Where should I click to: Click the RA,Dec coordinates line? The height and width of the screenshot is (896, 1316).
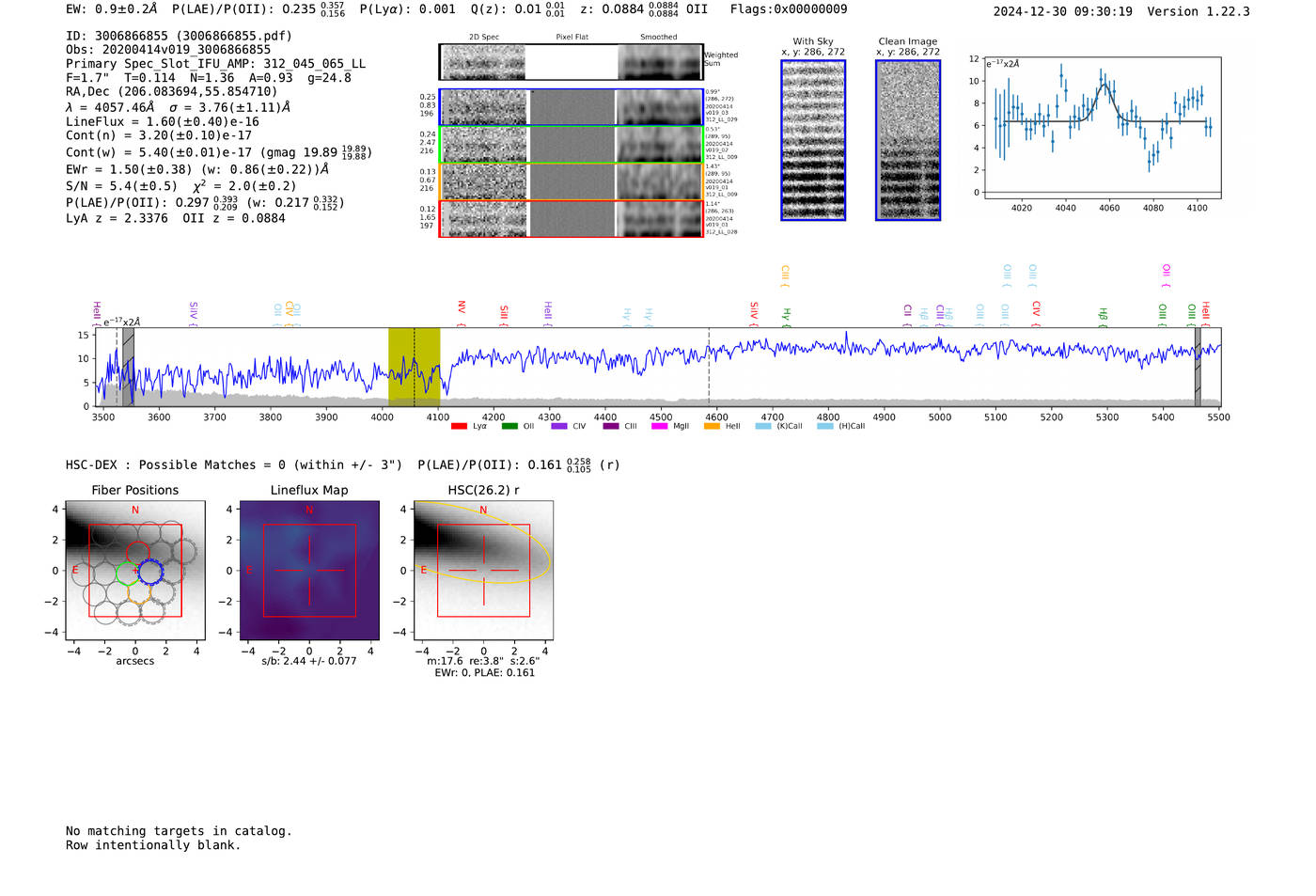tap(172, 91)
